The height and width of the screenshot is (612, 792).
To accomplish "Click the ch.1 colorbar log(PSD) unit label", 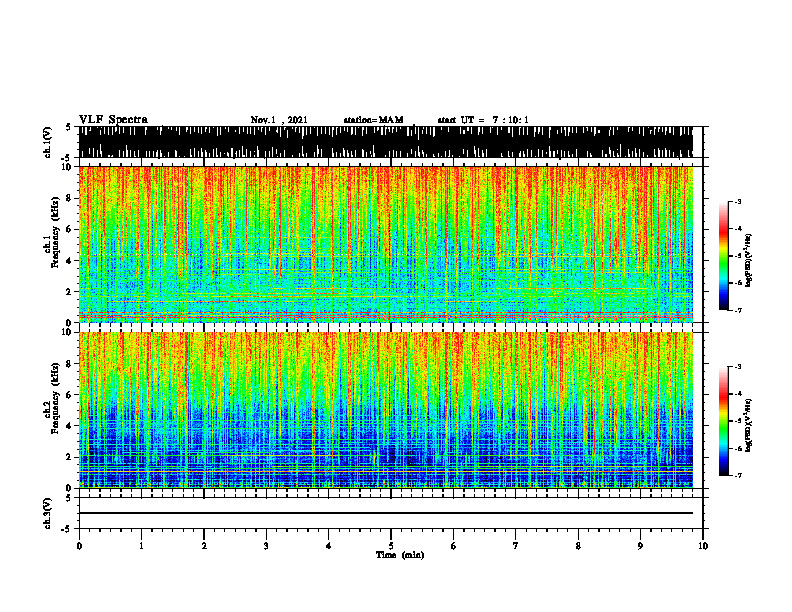I will (749, 261).
